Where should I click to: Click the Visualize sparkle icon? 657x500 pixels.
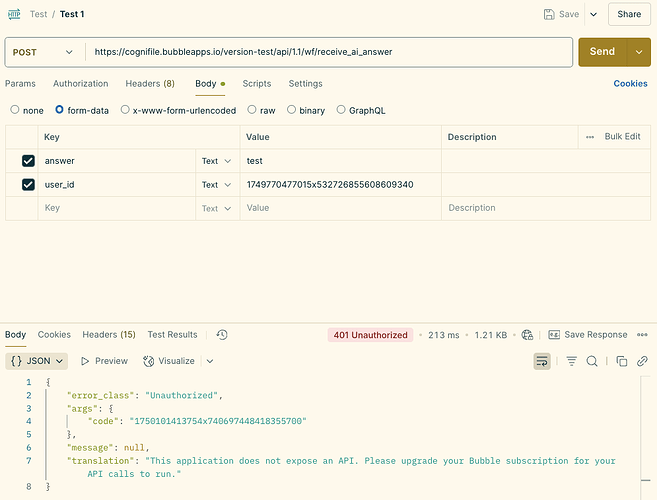coord(148,361)
